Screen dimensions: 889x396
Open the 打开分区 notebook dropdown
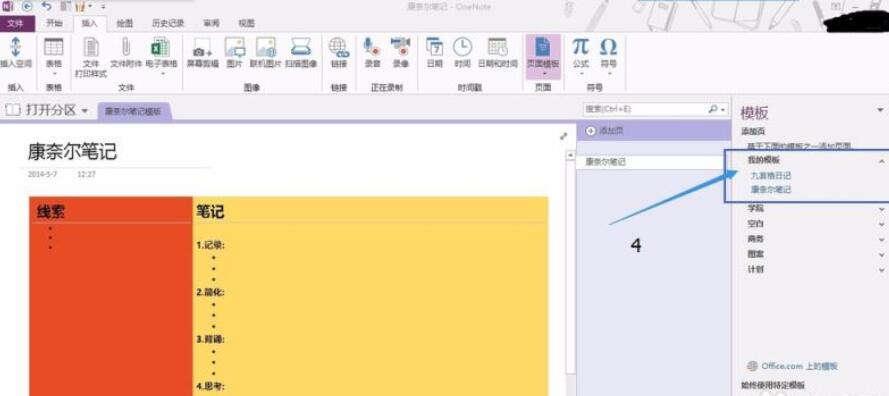(46, 110)
